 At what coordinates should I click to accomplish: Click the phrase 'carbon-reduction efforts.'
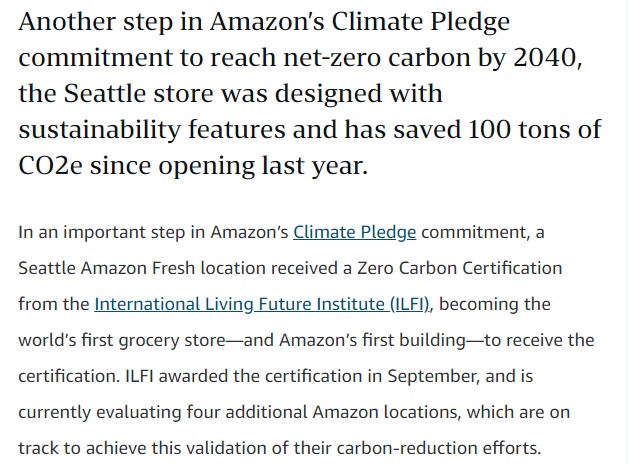[x=439, y=448]
